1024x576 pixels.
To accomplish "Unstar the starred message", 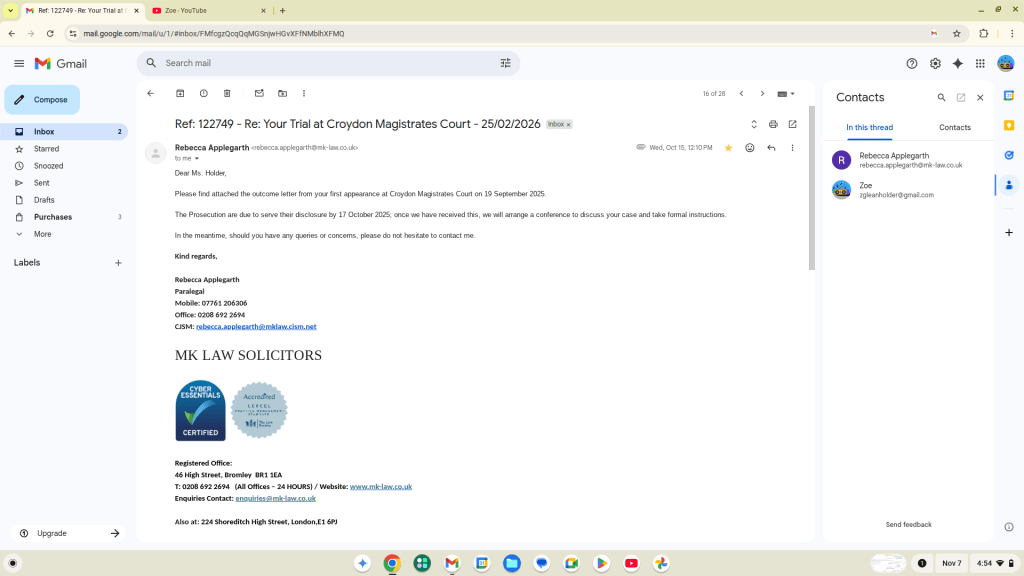I will click(728, 147).
